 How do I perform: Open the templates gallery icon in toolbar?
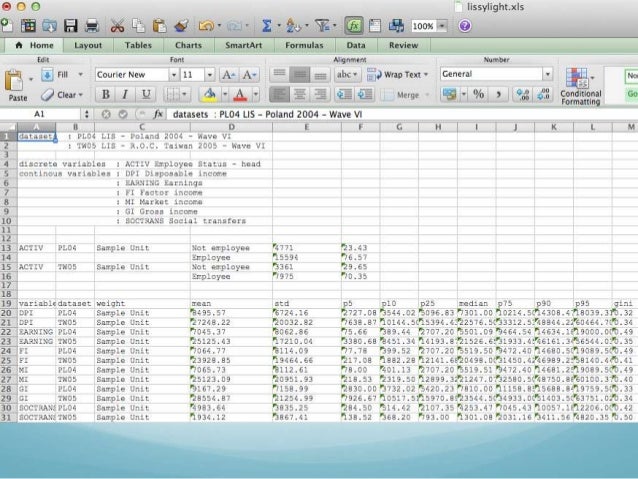click(28, 26)
